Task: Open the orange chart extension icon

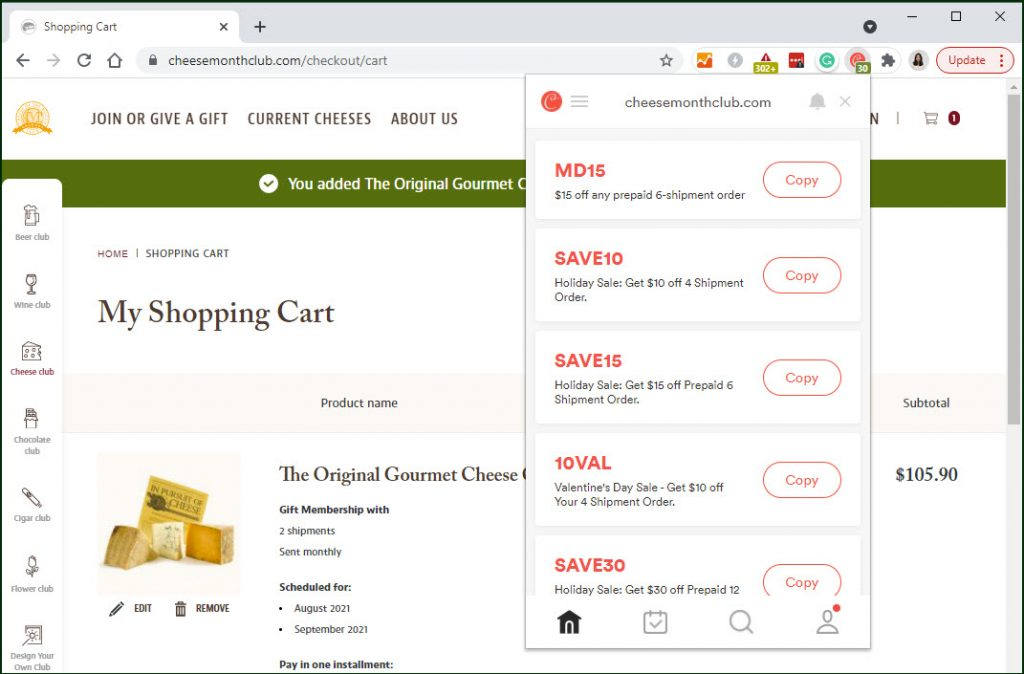Action: coord(704,61)
